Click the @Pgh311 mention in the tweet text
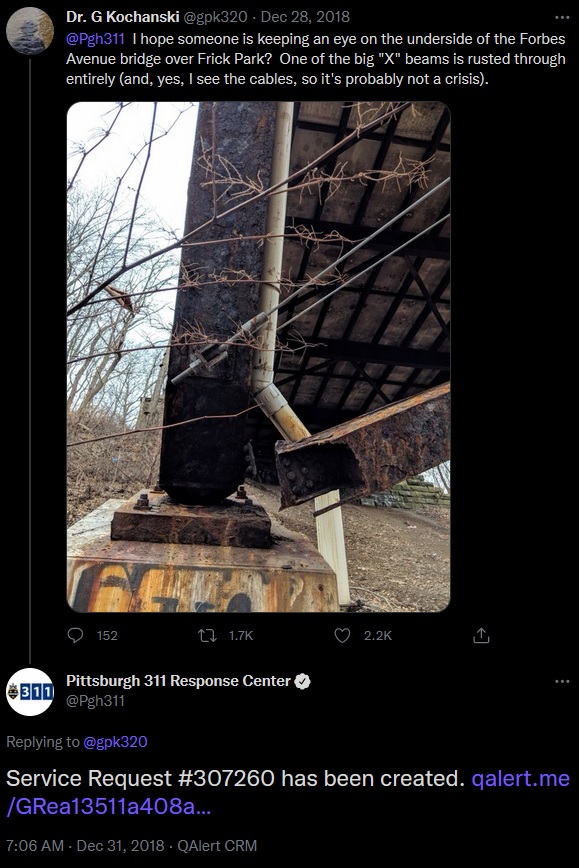 coord(95,39)
